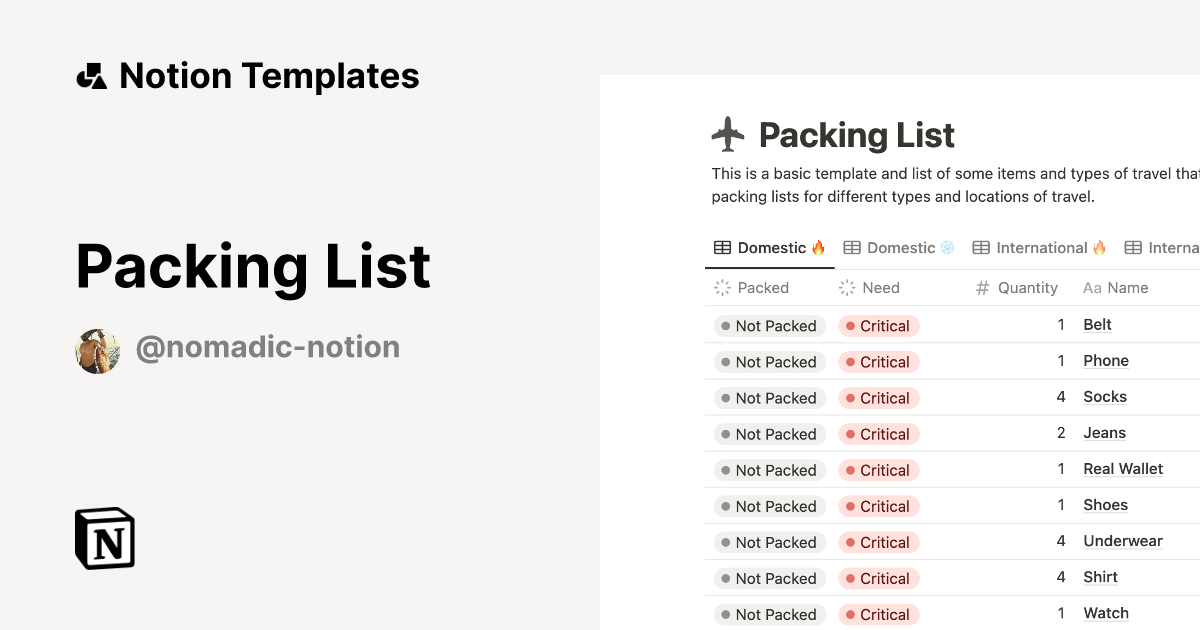Open the Domestic snowflake tab
The image size is (1200, 630).
point(899,248)
